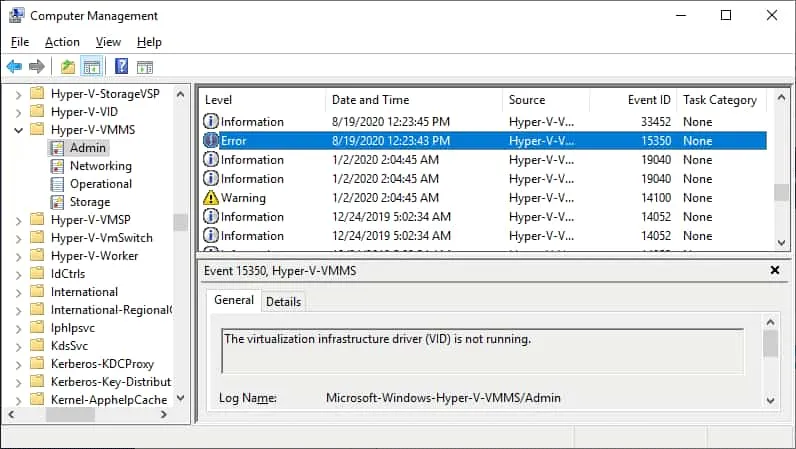Close the Event 15350 details pane
The width and height of the screenshot is (796, 449).
pyautogui.click(x=775, y=271)
